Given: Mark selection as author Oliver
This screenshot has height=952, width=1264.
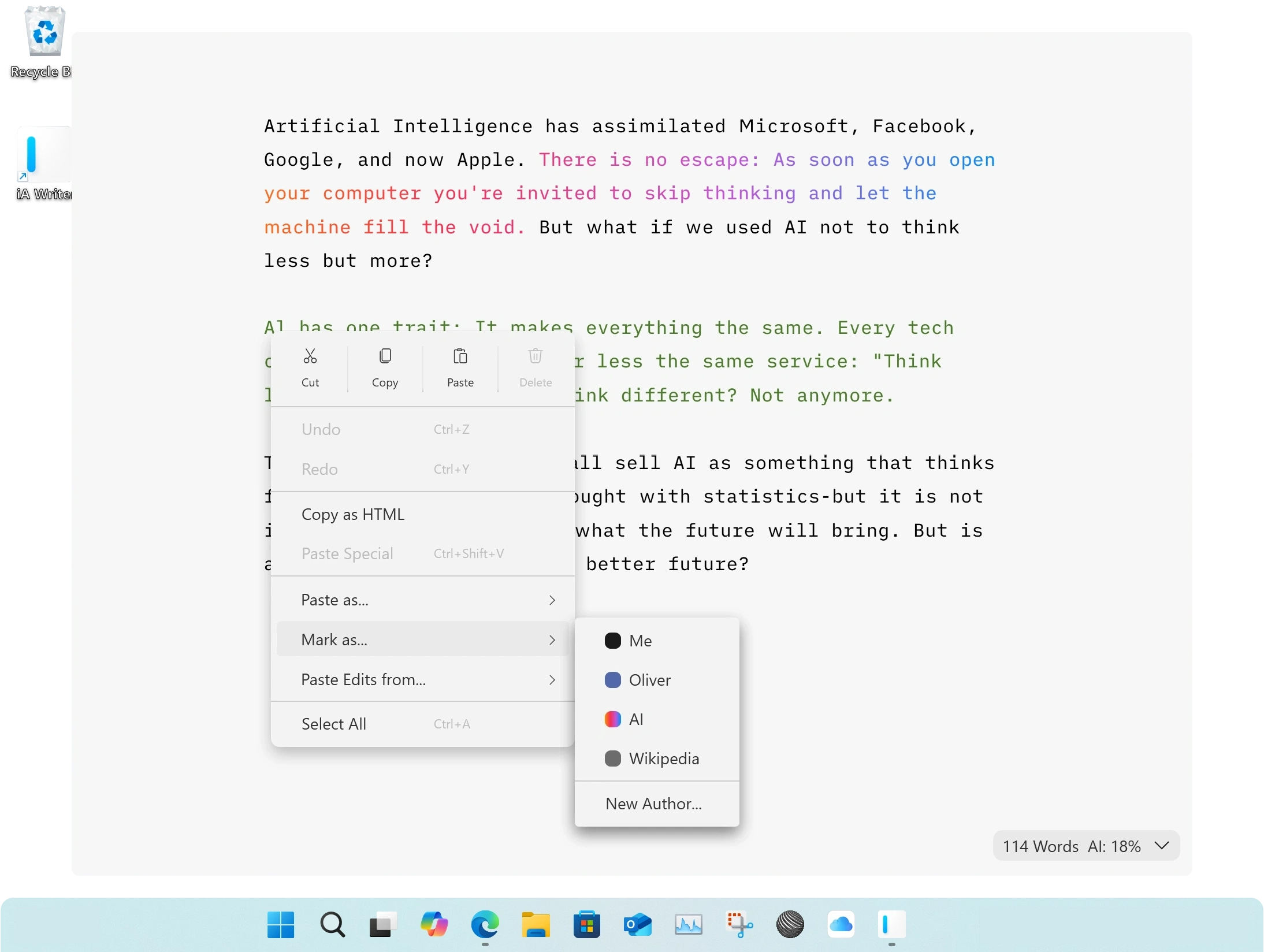Looking at the screenshot, I should tap(657, 680).
